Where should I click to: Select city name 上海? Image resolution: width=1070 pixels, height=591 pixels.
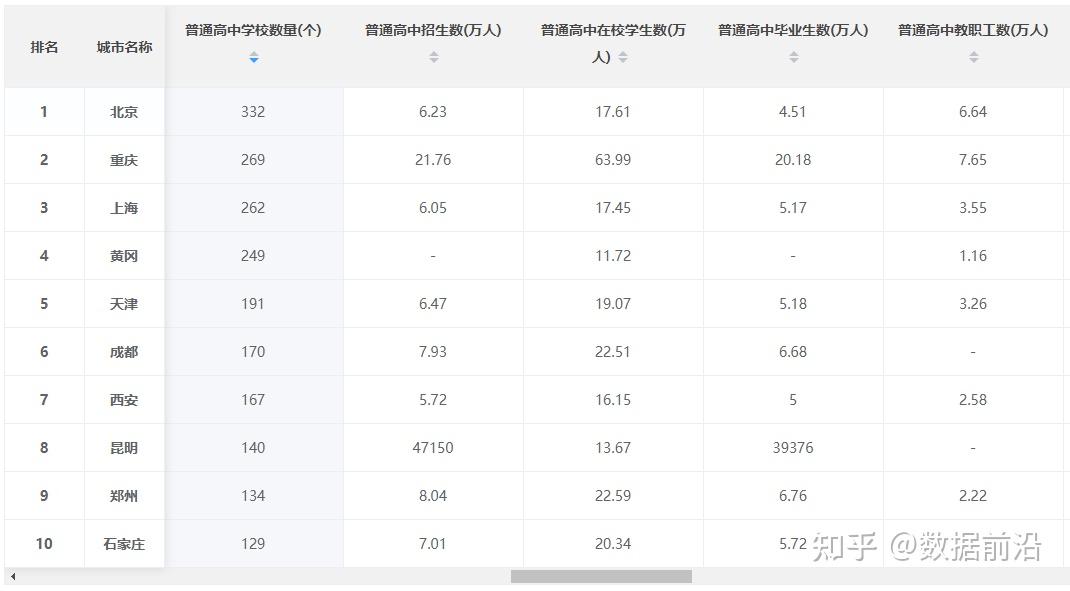point(124,208)
